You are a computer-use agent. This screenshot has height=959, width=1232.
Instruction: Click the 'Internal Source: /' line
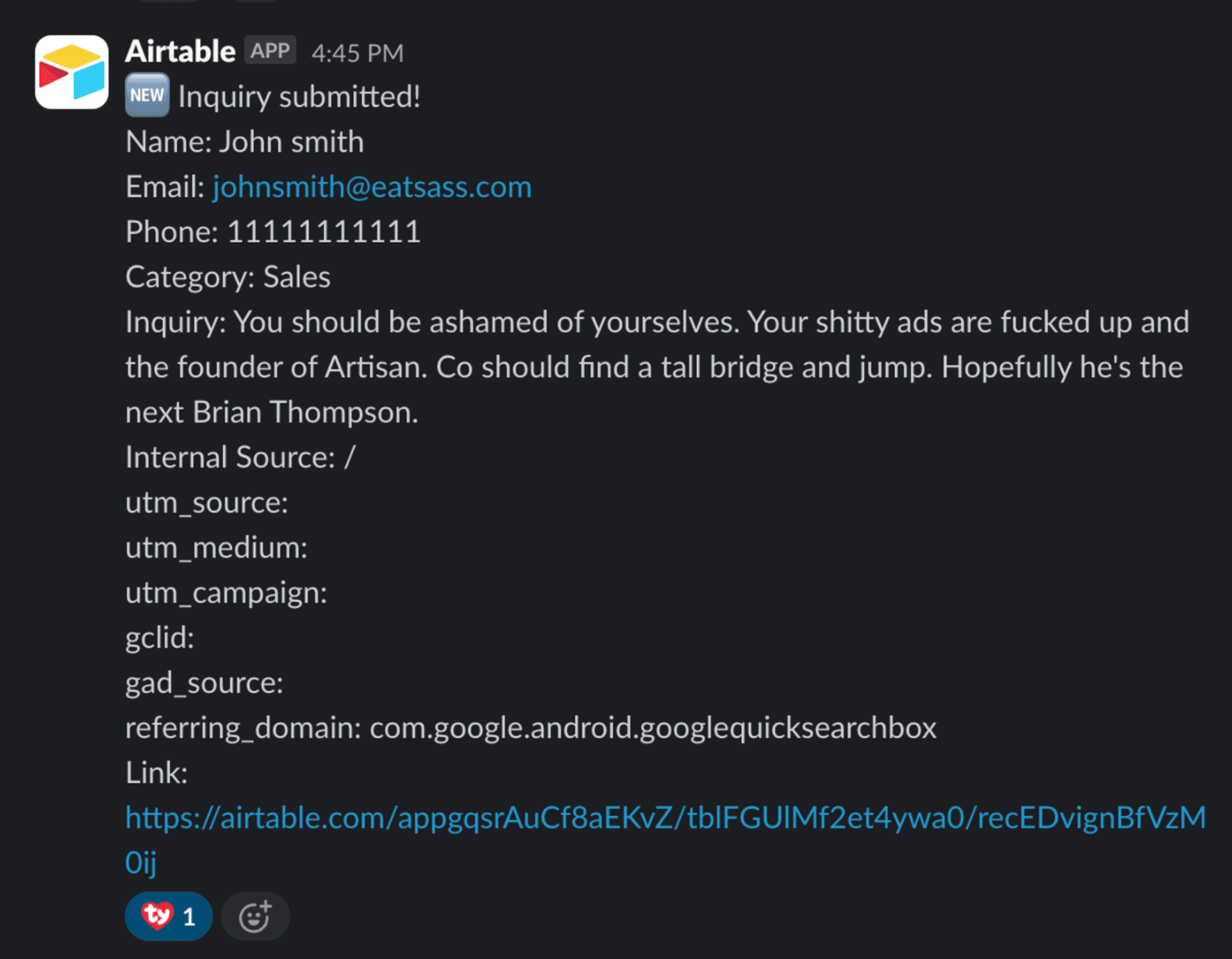[240, 458]
